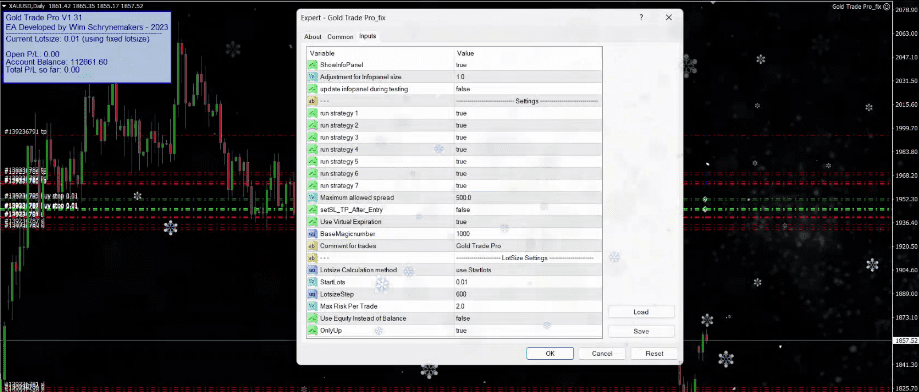Select the run strategy 1 value 'true'
Image resolution: width=919 pixels, height=392 pixels.
[461, 113]
